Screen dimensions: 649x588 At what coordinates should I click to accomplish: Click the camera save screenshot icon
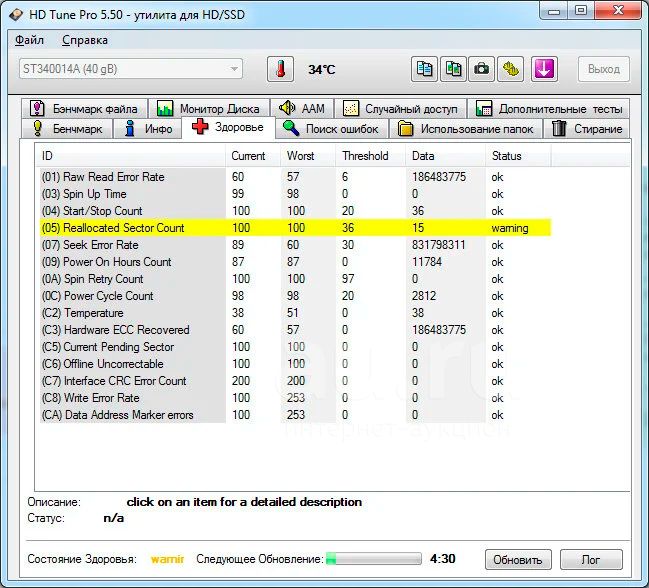(481, 69)
